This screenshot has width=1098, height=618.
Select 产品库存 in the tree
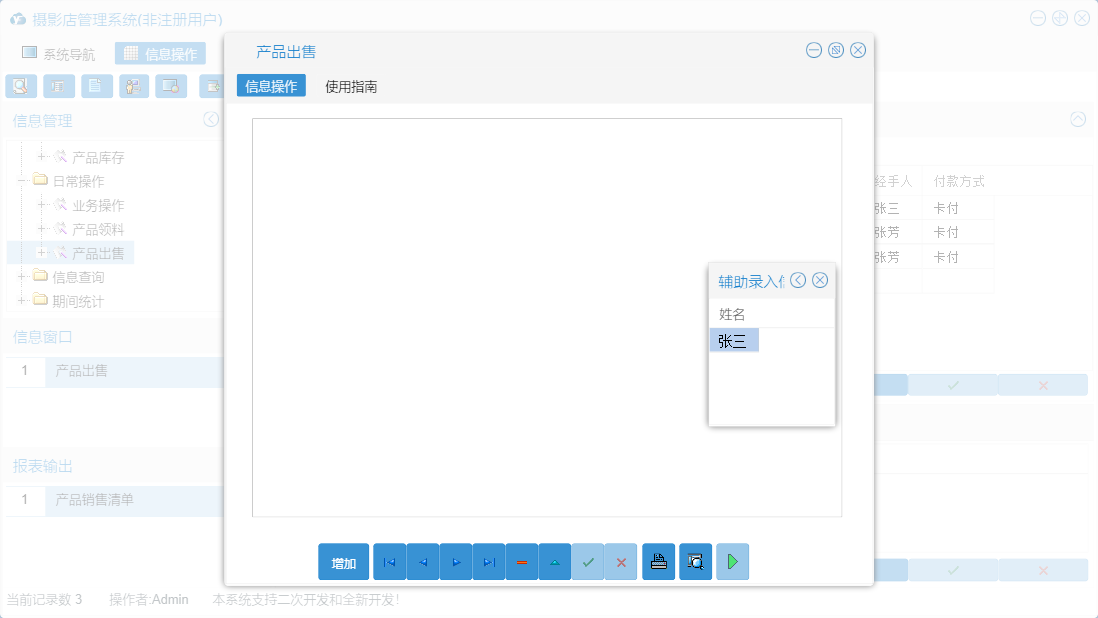coord(98,157)
